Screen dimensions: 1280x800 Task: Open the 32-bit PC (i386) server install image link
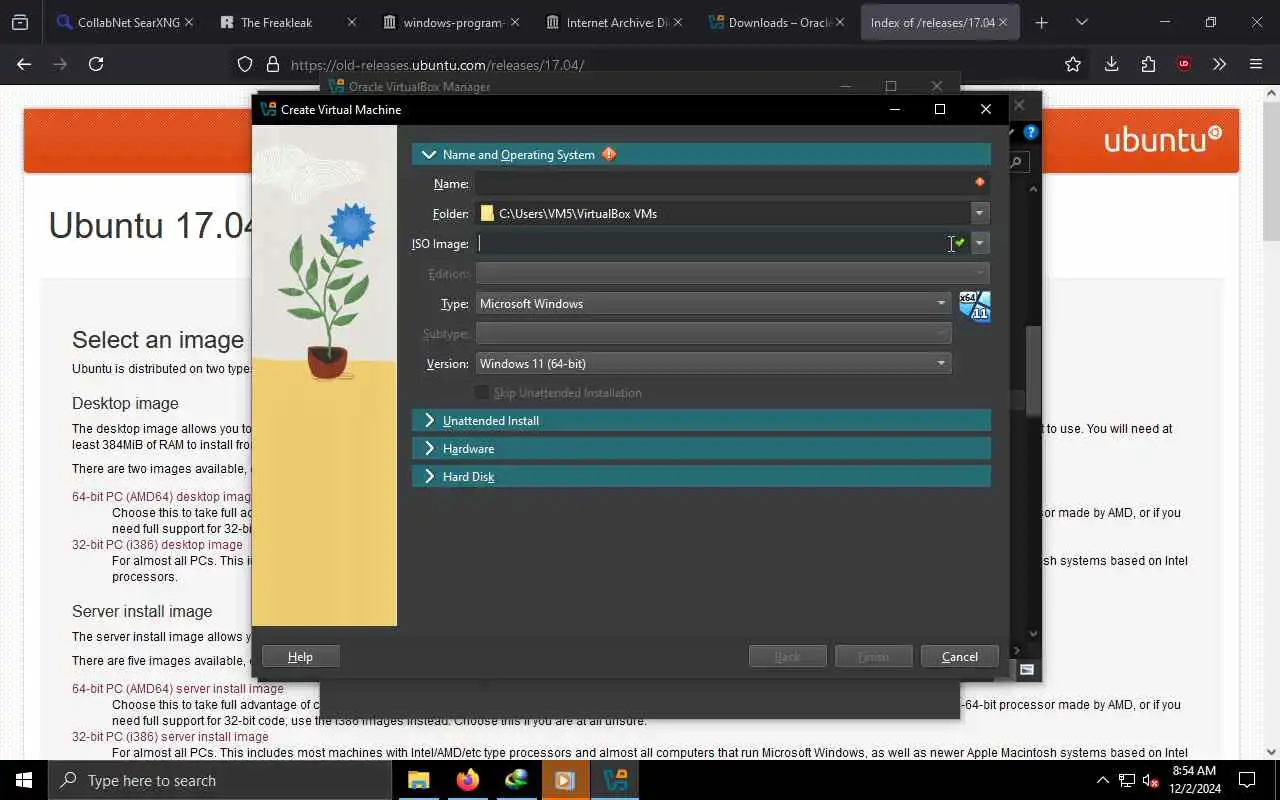(170, 736)
